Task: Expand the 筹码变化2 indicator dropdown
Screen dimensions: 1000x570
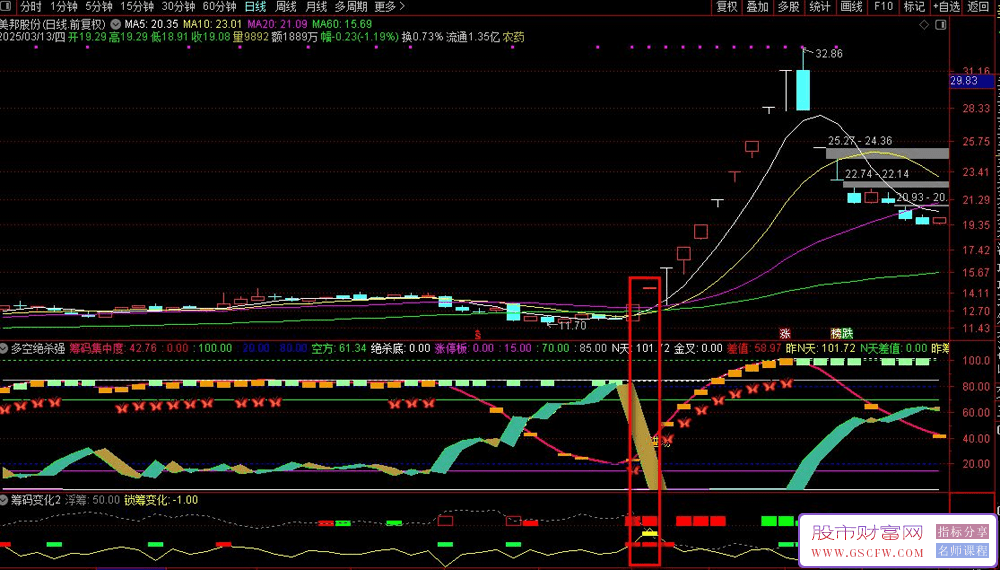Action: [4, 500]
